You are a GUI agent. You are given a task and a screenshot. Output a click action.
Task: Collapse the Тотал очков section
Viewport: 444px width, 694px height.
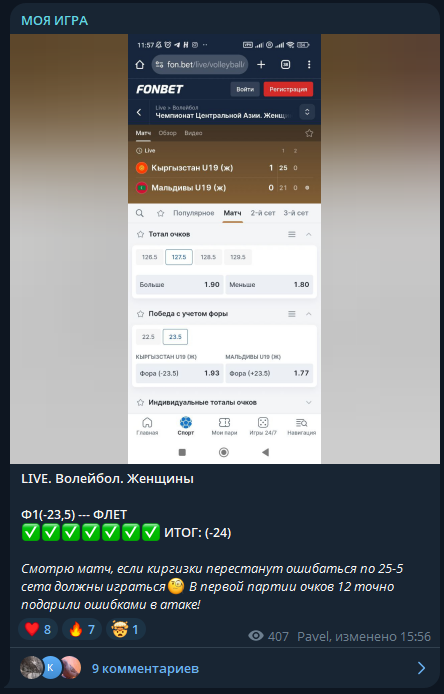tap(309, 234)
